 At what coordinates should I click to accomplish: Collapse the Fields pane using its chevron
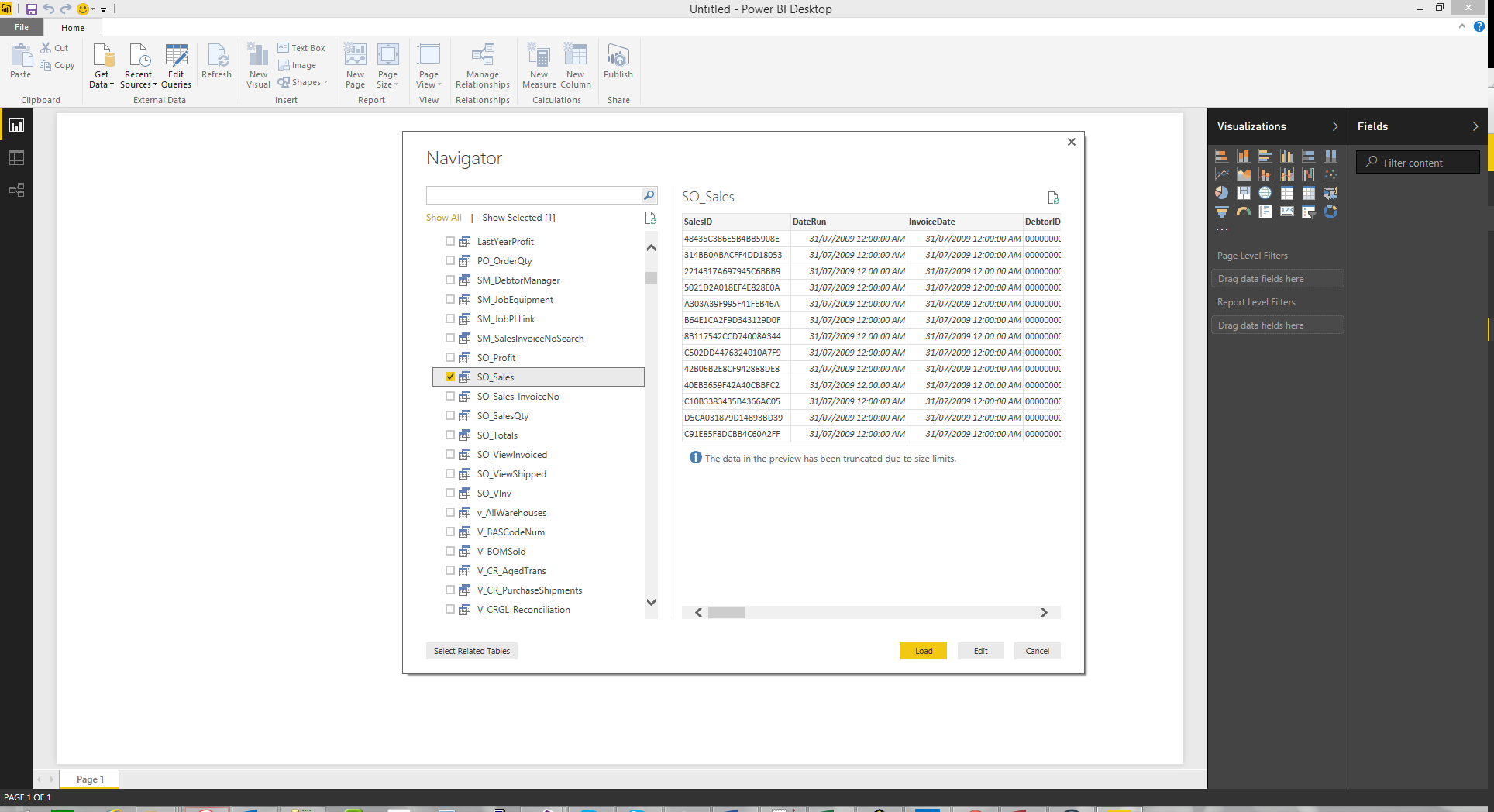click(1475, 126)
